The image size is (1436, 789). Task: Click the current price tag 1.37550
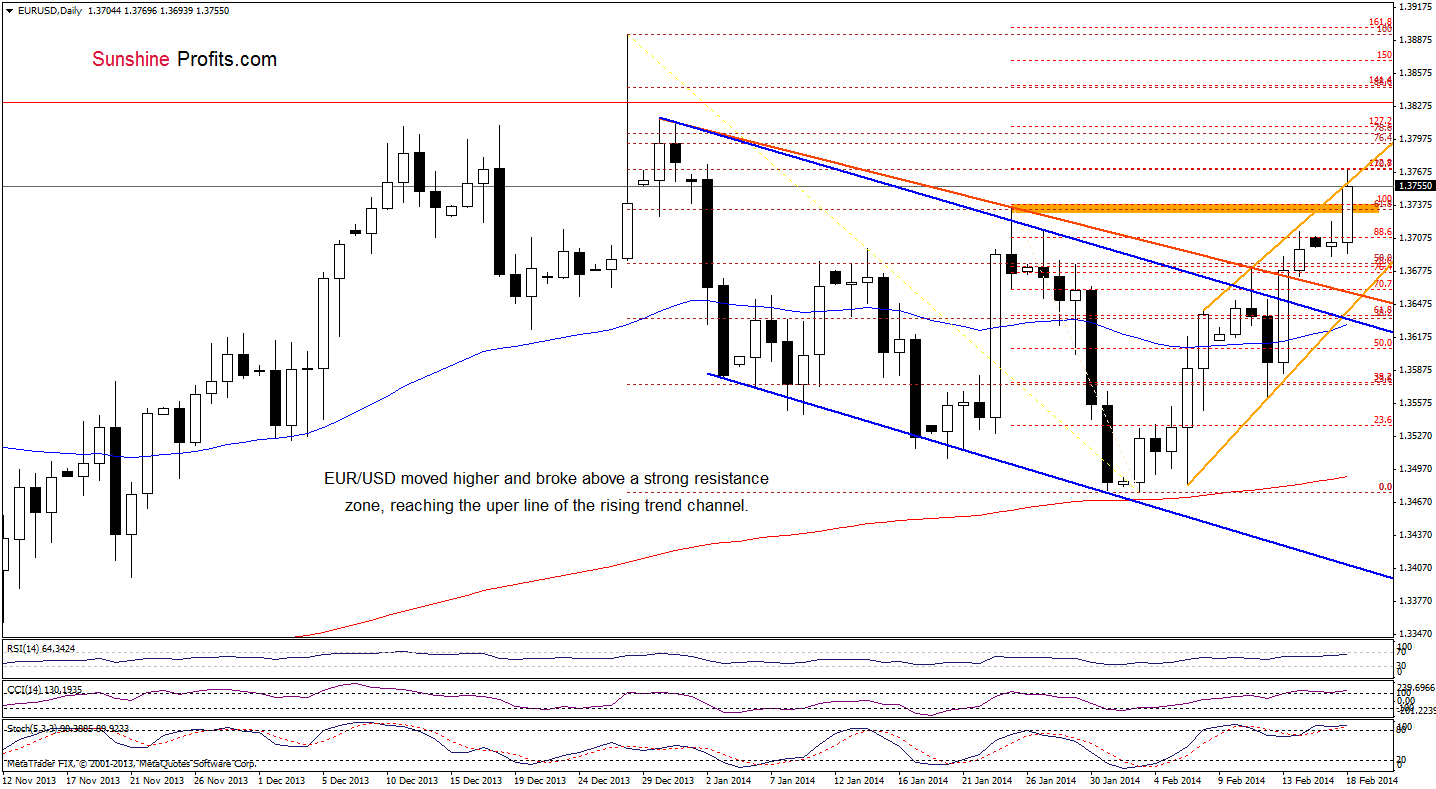click(1415, 186)
